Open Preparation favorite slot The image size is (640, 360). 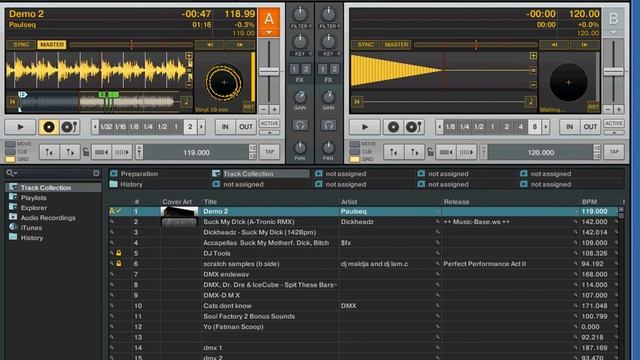pos(139,173)
